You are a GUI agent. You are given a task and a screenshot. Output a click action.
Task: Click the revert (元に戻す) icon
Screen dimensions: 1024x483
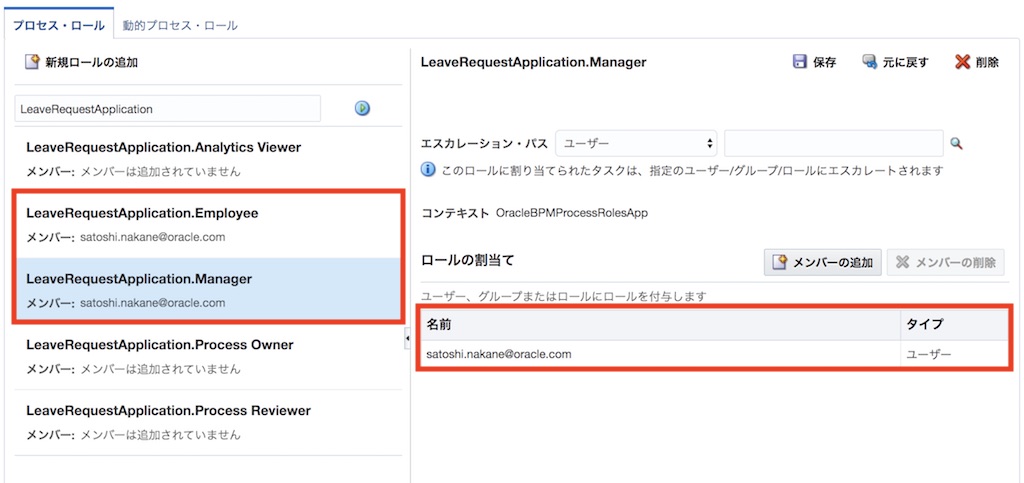[869, 62]
